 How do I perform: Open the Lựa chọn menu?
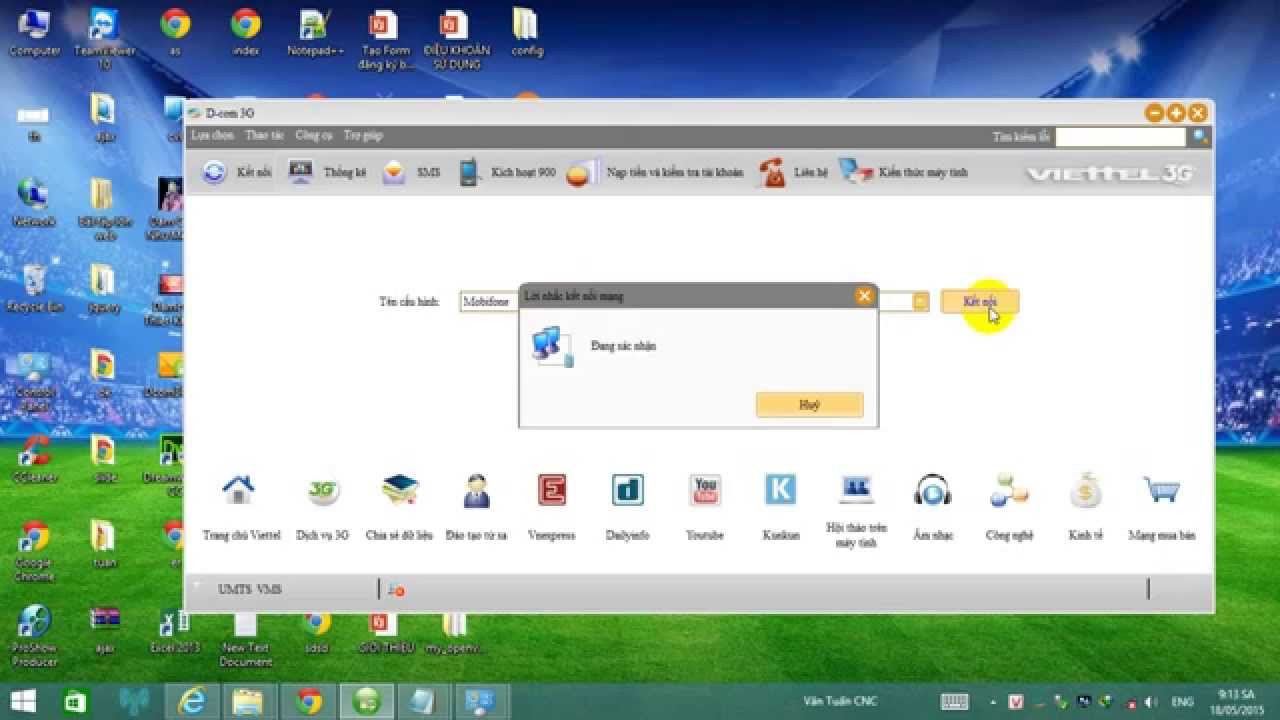(212, 135)
